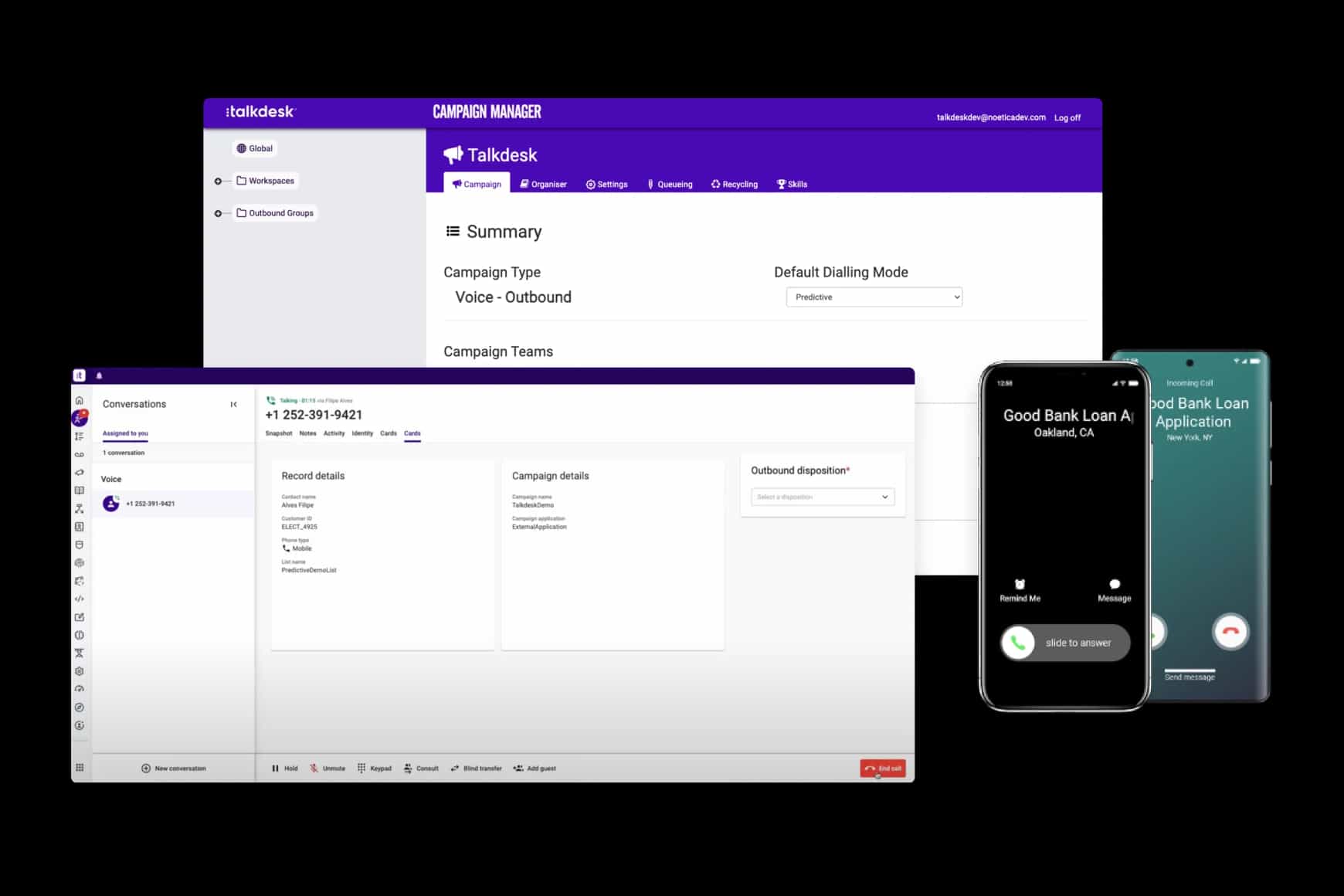Open the app launcher grid icon
Image resolution: width=1344 pixels, height=896 pixels.
80,768
